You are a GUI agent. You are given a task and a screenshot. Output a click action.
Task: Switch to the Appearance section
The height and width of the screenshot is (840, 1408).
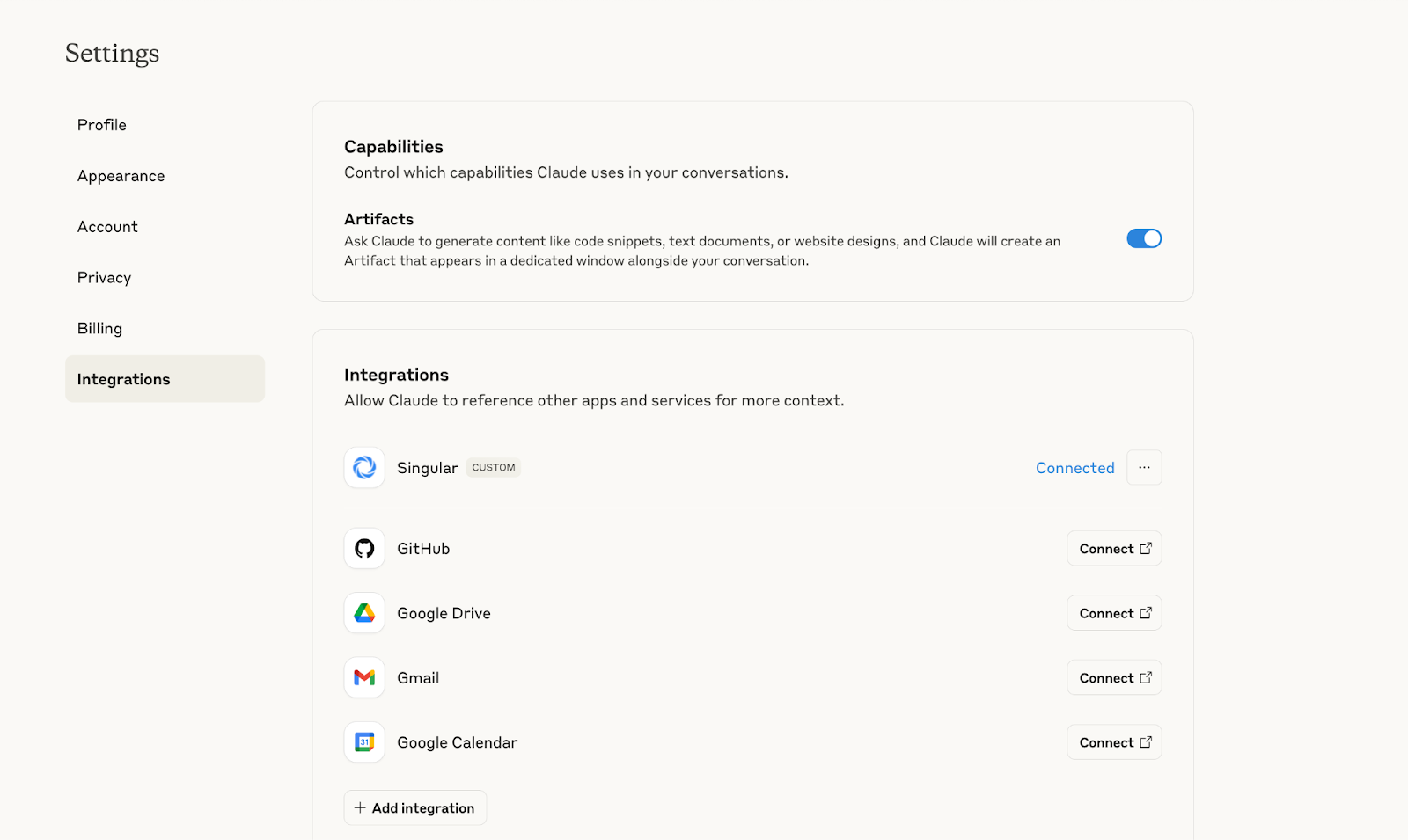121,176
